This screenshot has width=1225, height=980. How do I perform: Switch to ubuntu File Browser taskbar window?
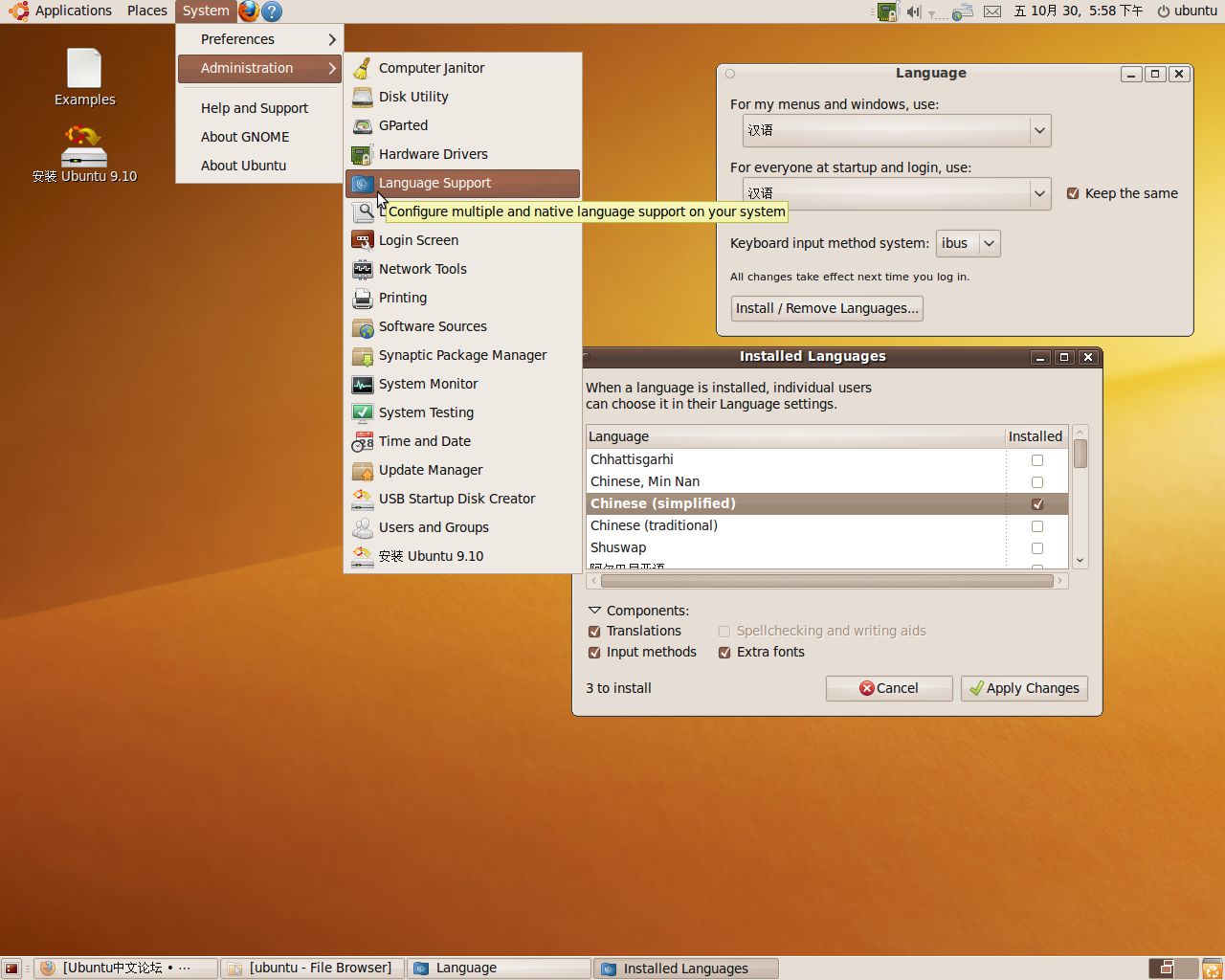[x=312, y=969]
